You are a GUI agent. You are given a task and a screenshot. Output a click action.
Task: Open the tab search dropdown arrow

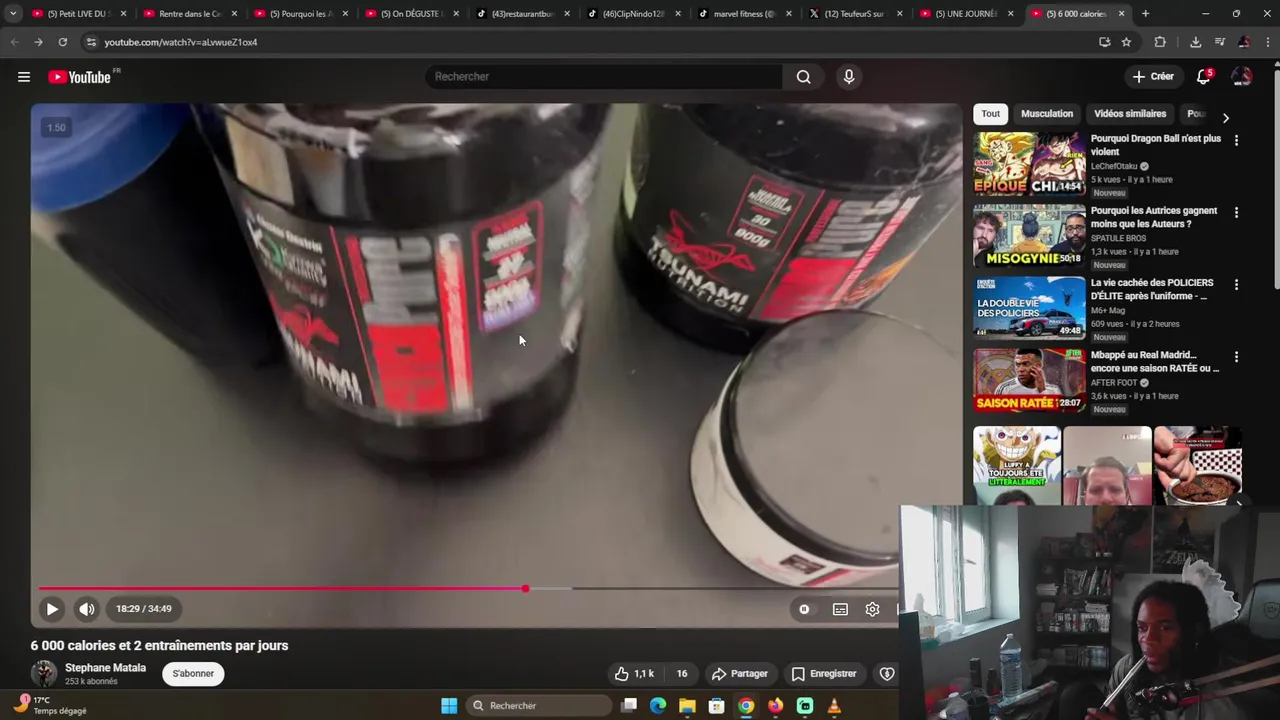point(13,14)
